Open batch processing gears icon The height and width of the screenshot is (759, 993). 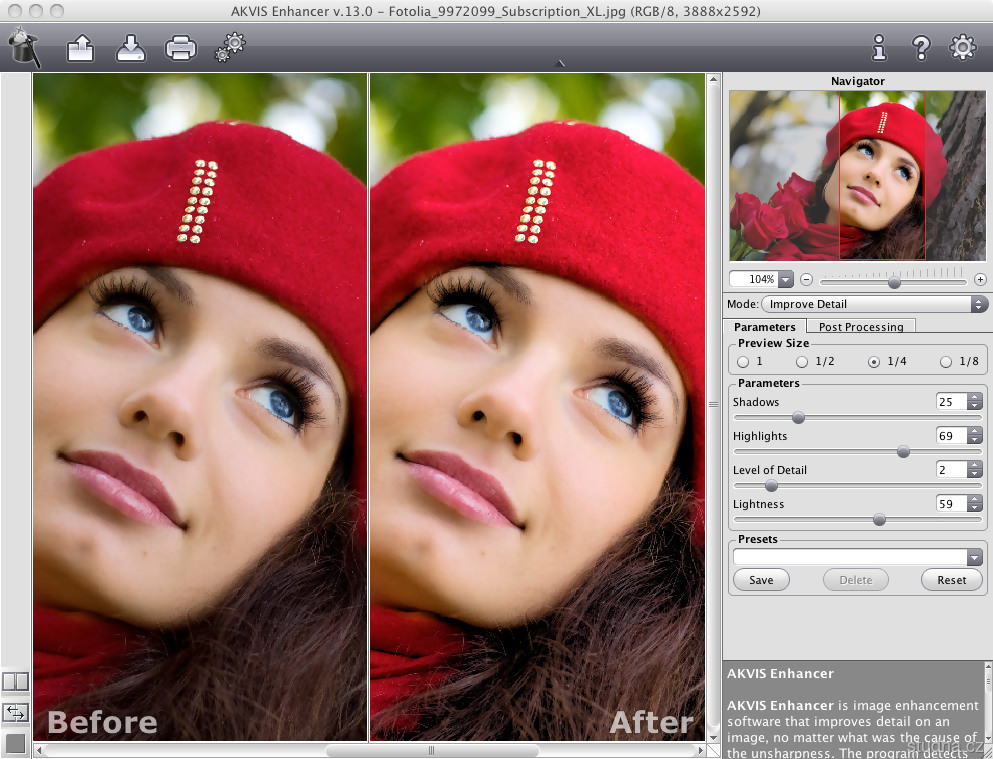pyautogui.click(x=229, y=47)
